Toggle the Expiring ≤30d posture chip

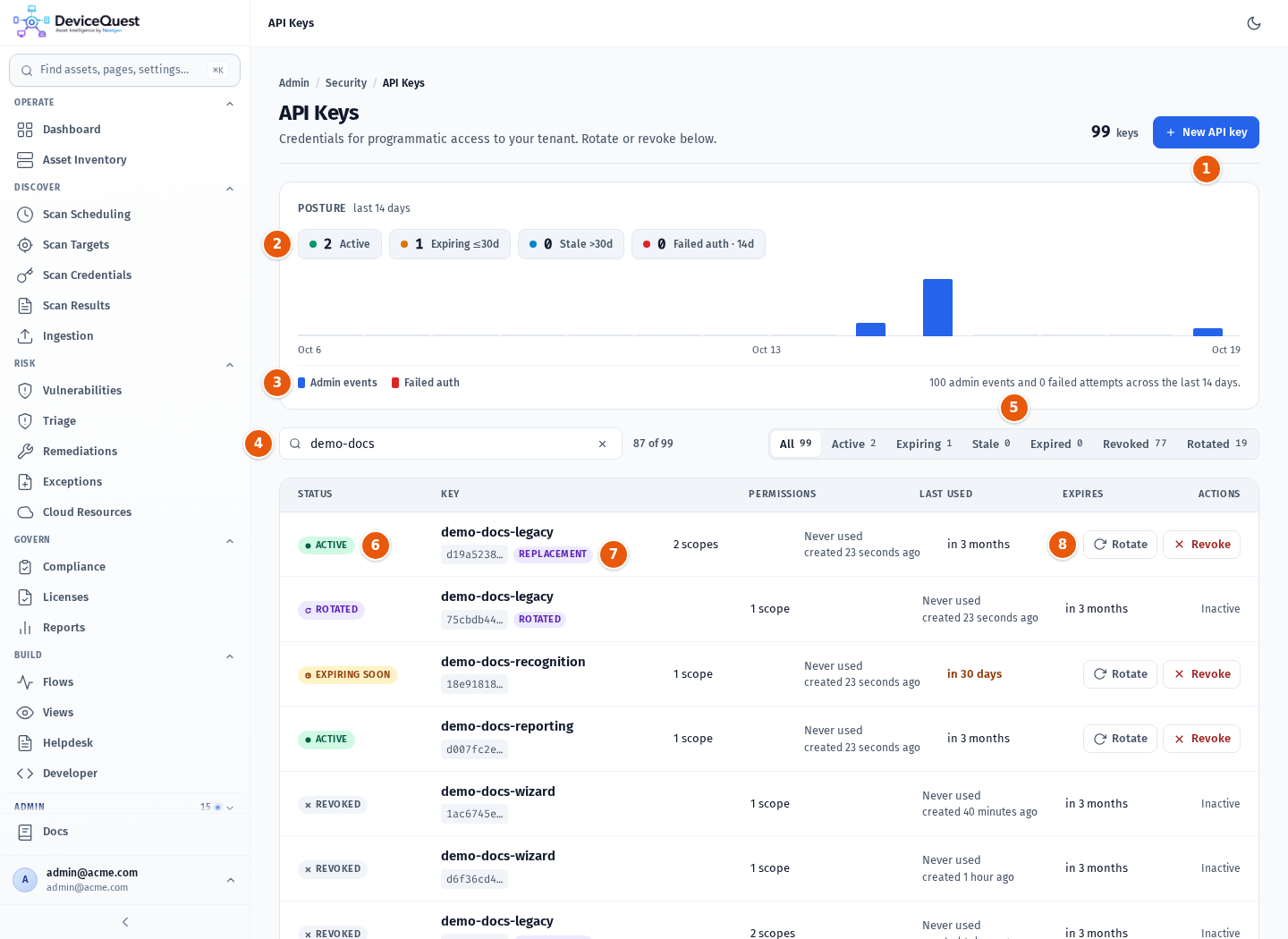pyautogui.click(x=450, y=244)
